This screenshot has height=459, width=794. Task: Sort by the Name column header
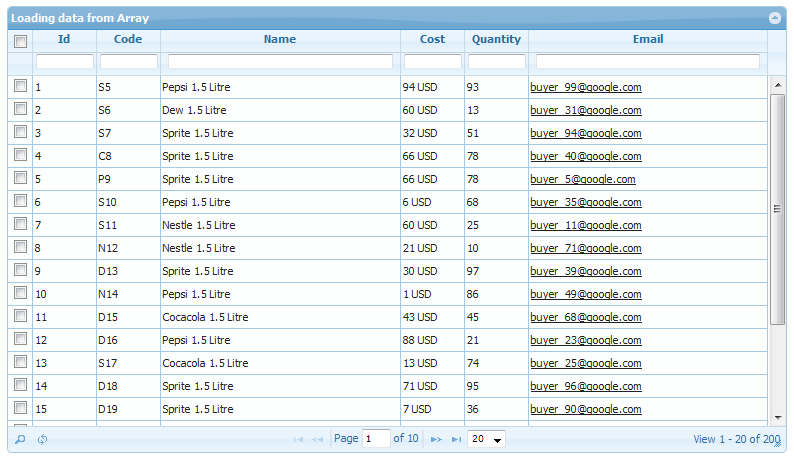pos(280,39)
